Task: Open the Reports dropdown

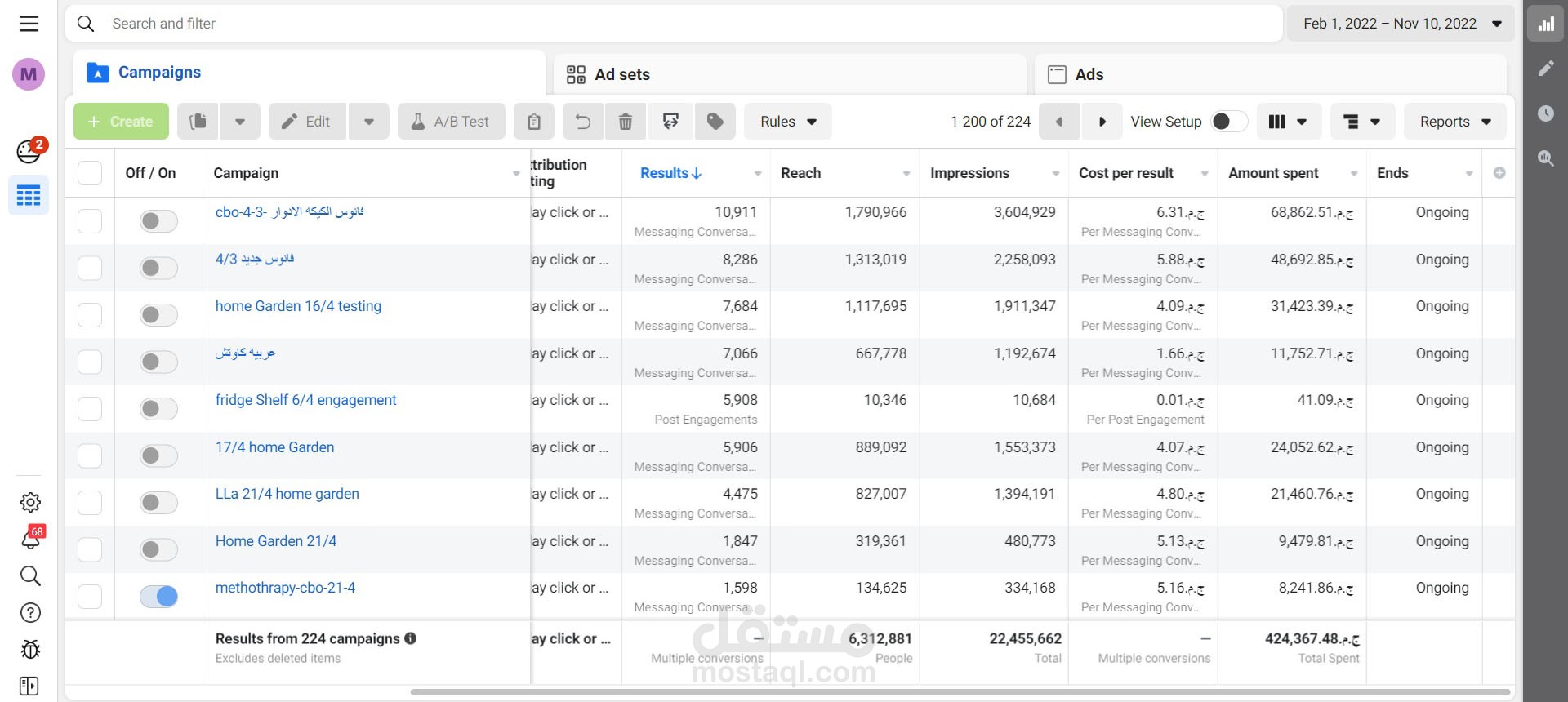Action: 1455,122
